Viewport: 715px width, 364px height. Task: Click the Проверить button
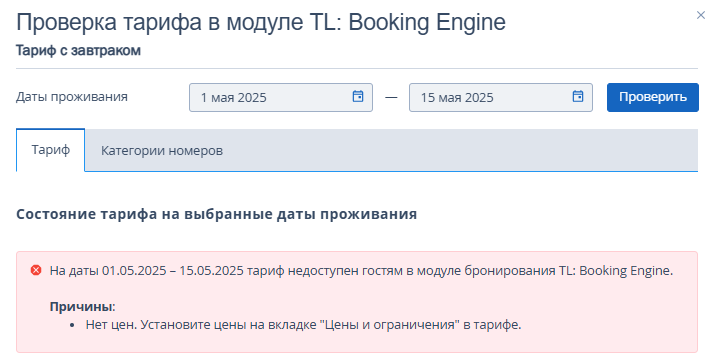click(x=653, y=97)
